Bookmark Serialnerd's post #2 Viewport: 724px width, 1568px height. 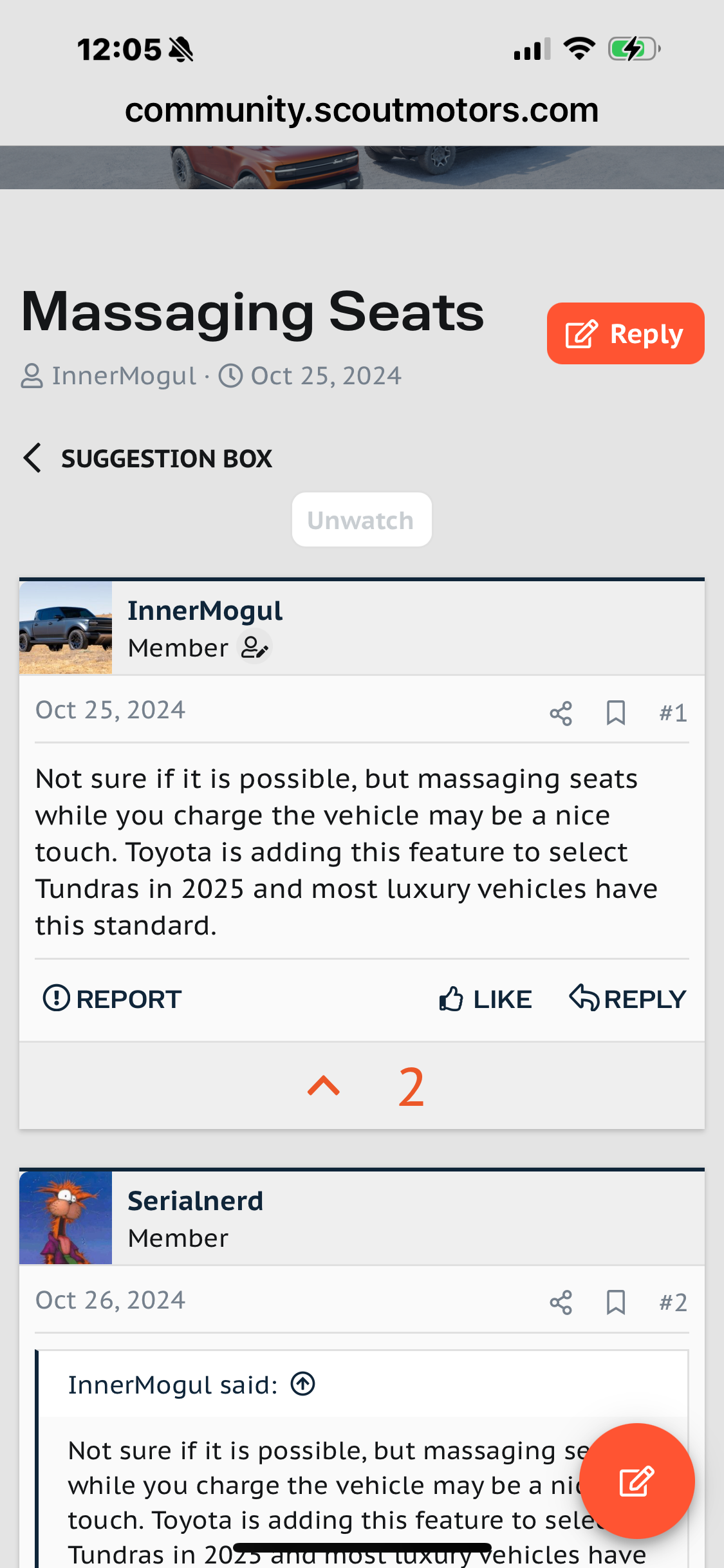coord(616,1302)
